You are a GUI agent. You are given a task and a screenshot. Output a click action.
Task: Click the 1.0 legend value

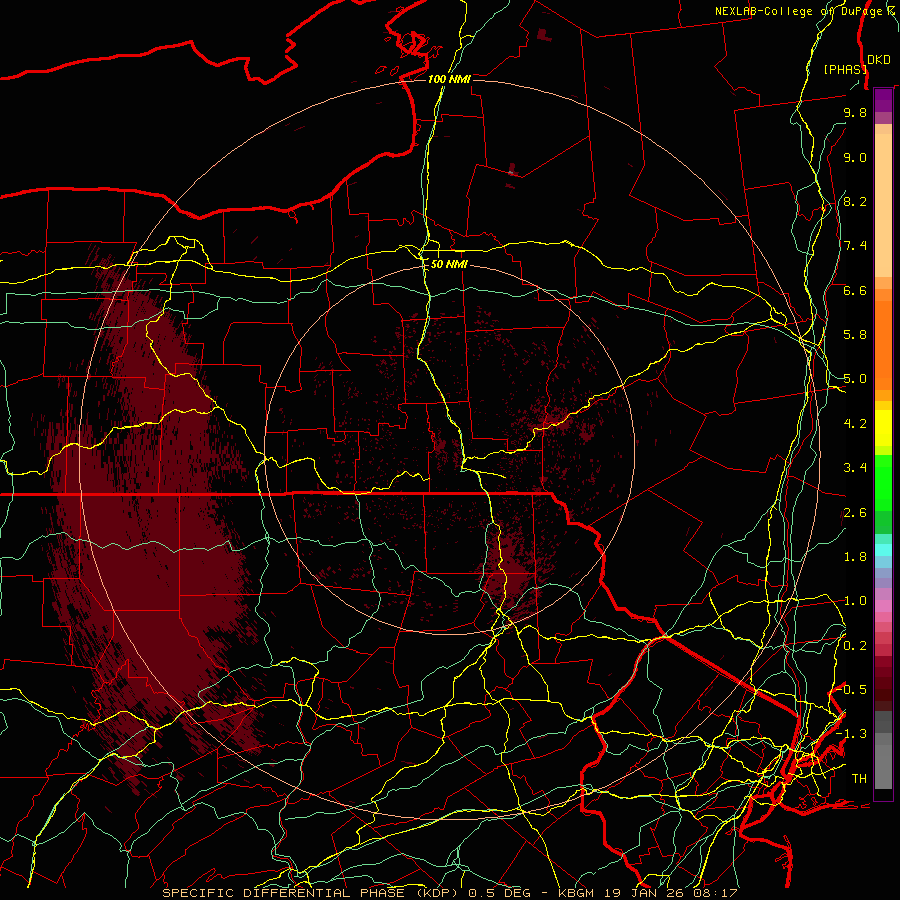(x=855, y=601)
